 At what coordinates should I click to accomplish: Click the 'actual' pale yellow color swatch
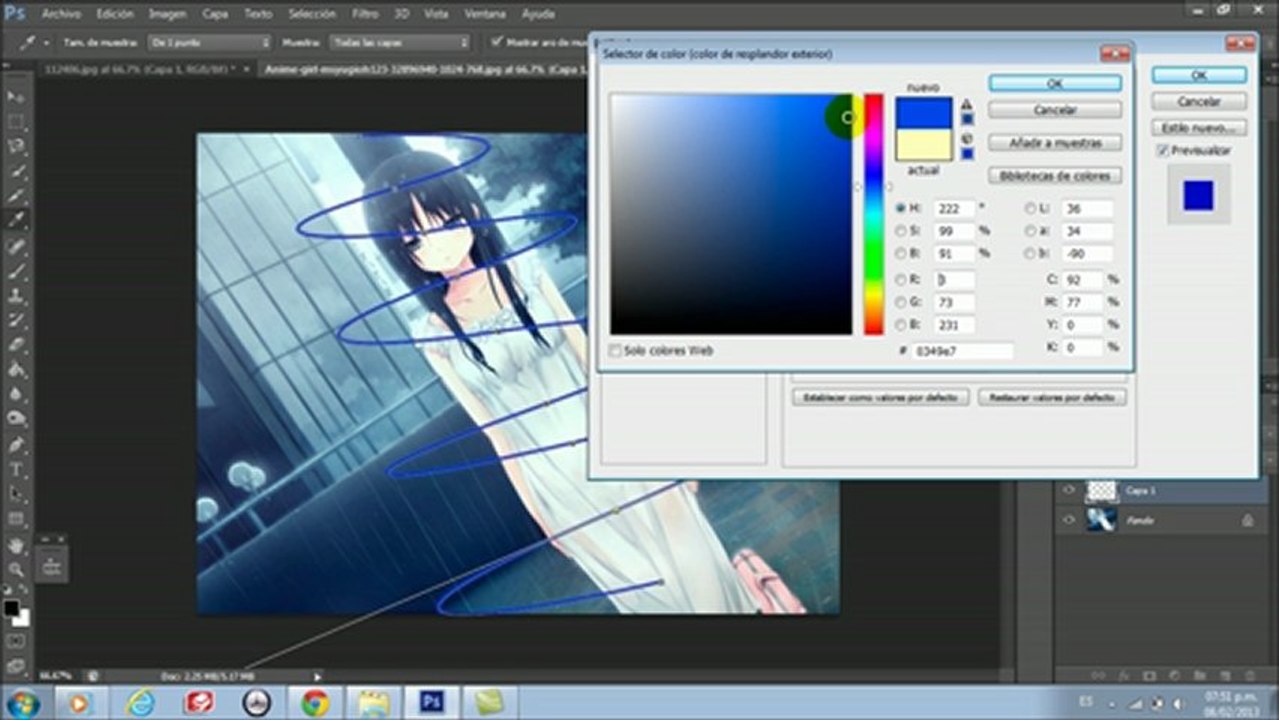[924, 145]
